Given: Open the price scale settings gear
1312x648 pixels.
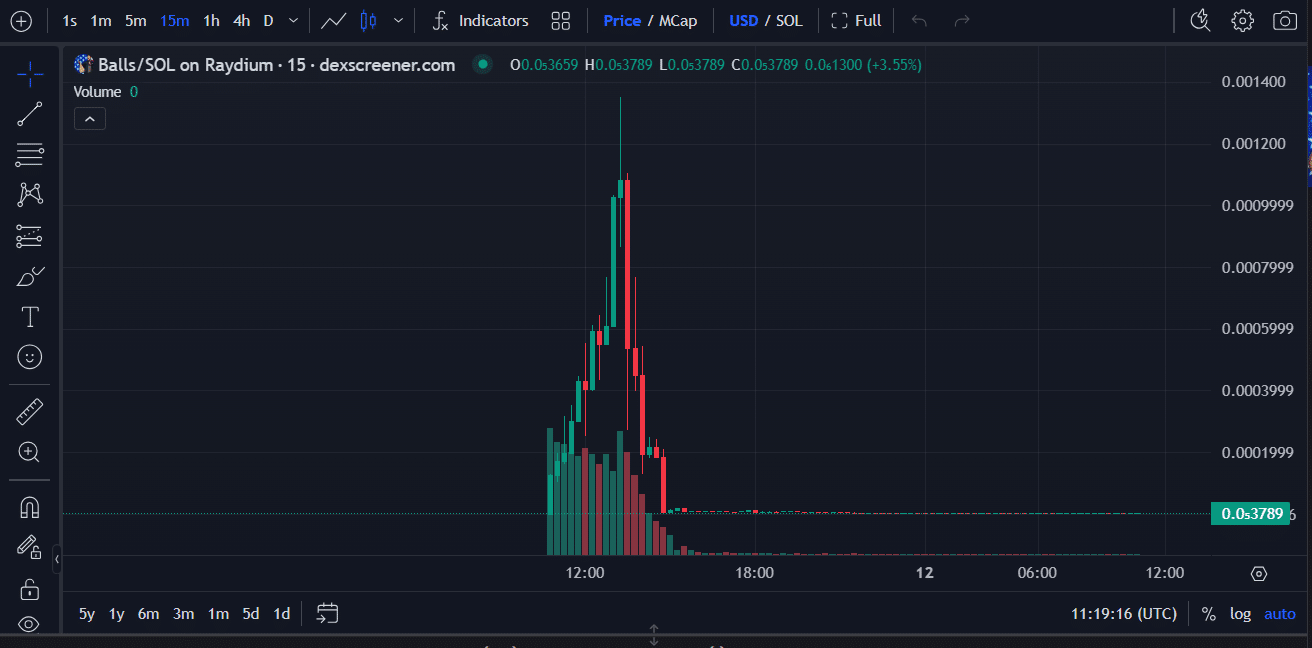Looking at the screenshot, I should click(x=1259, y=573).
